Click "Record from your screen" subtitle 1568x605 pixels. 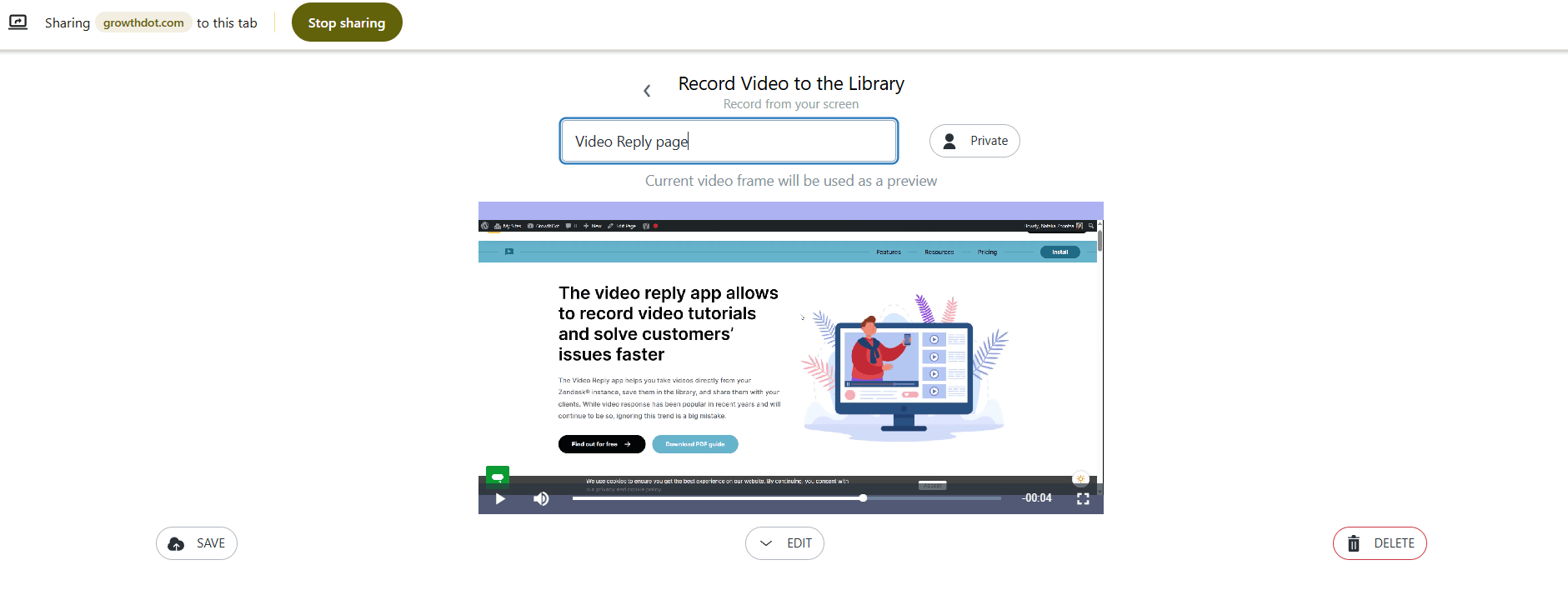click(791, 104)
